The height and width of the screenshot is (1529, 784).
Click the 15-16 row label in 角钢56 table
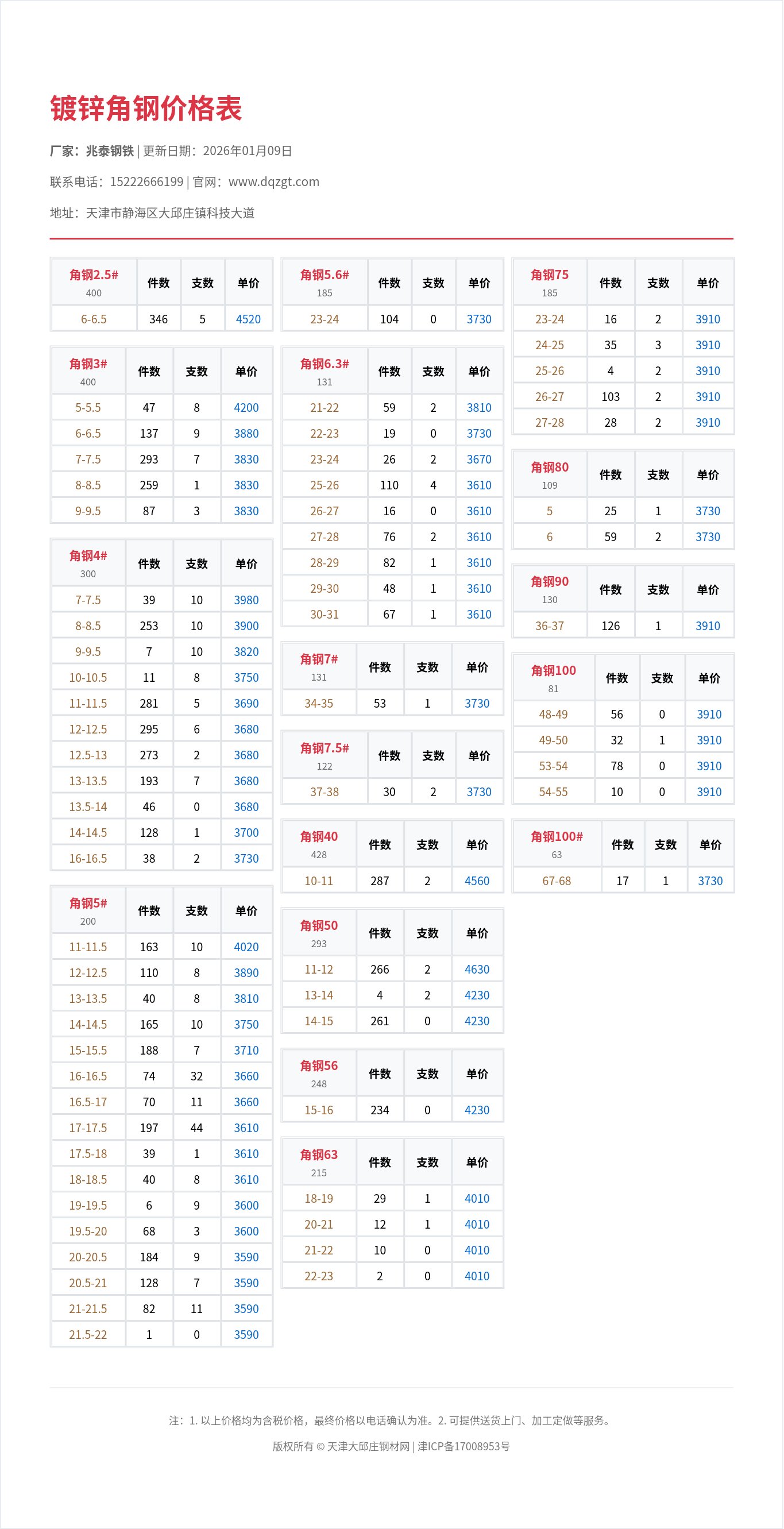319,1110
